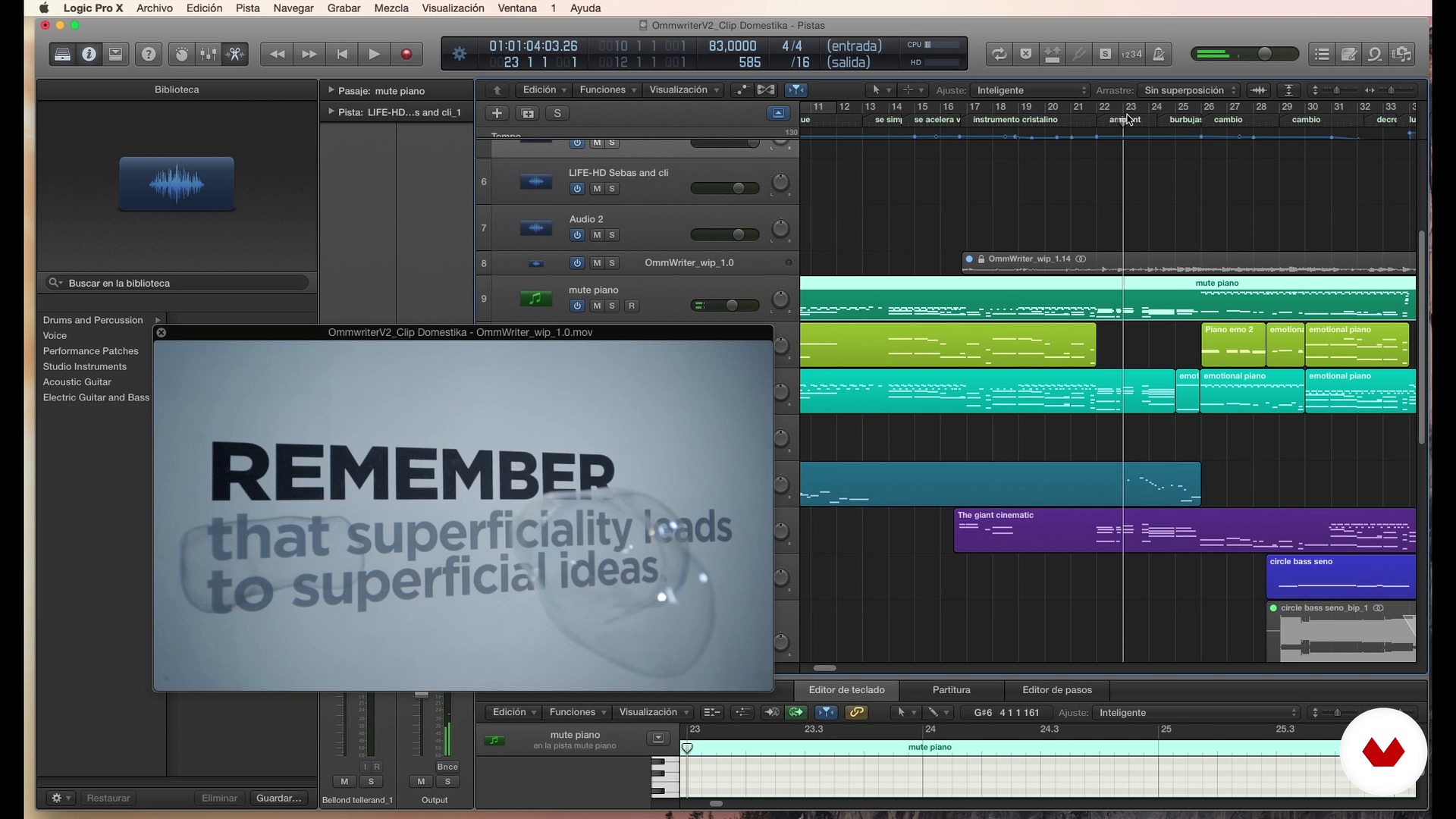The height and width of the screenshot is (819, 1456).
Task: Open the Ajuste Inteligente snap dropdown
Action: (x=1030, y=90)
